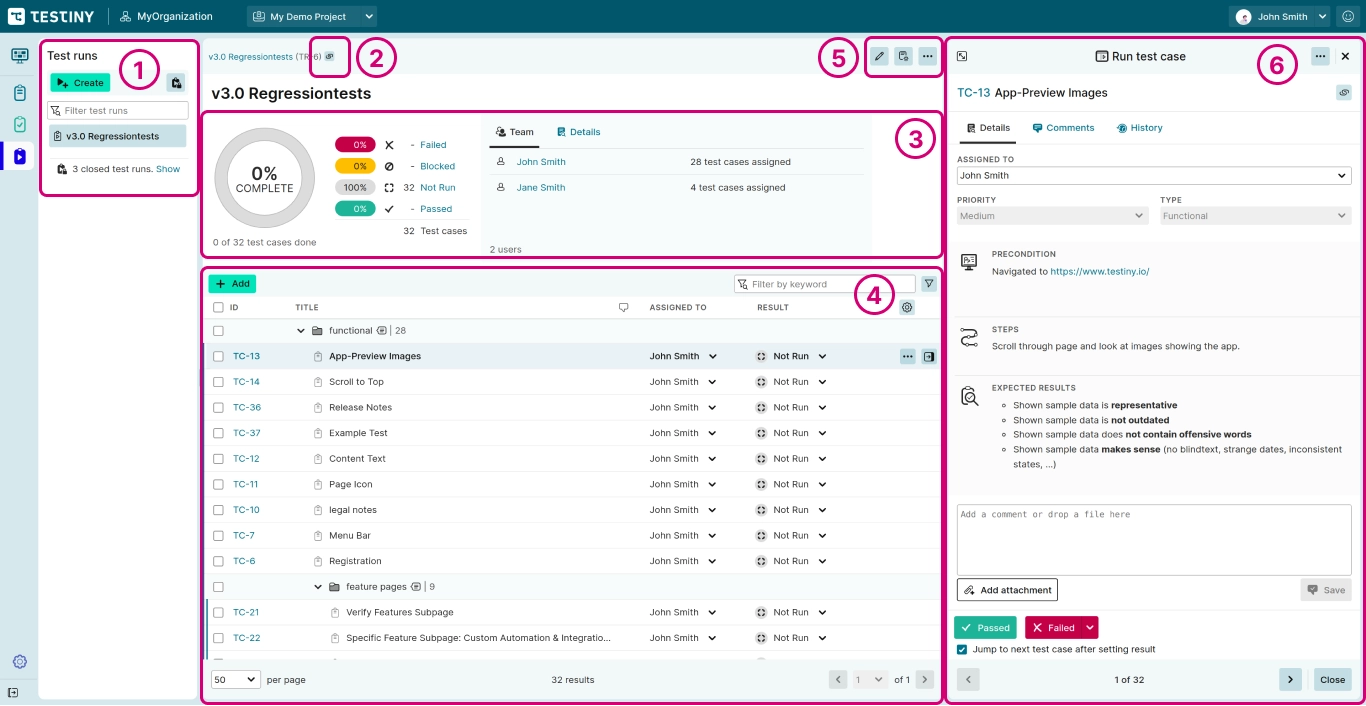Open the Details tab in summary panel
1366x706 pixels.
pyautogui.click(x=578, y=132)
